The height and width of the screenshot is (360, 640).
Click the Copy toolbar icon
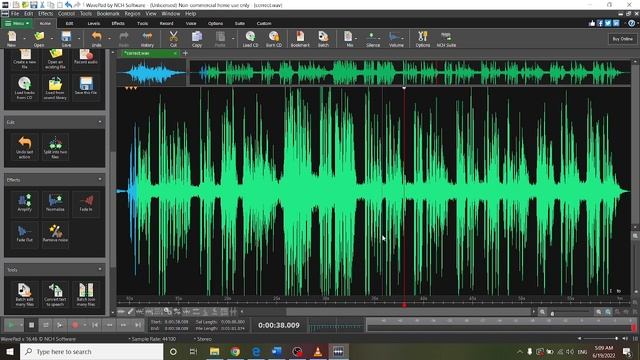[x=197, y=39]
